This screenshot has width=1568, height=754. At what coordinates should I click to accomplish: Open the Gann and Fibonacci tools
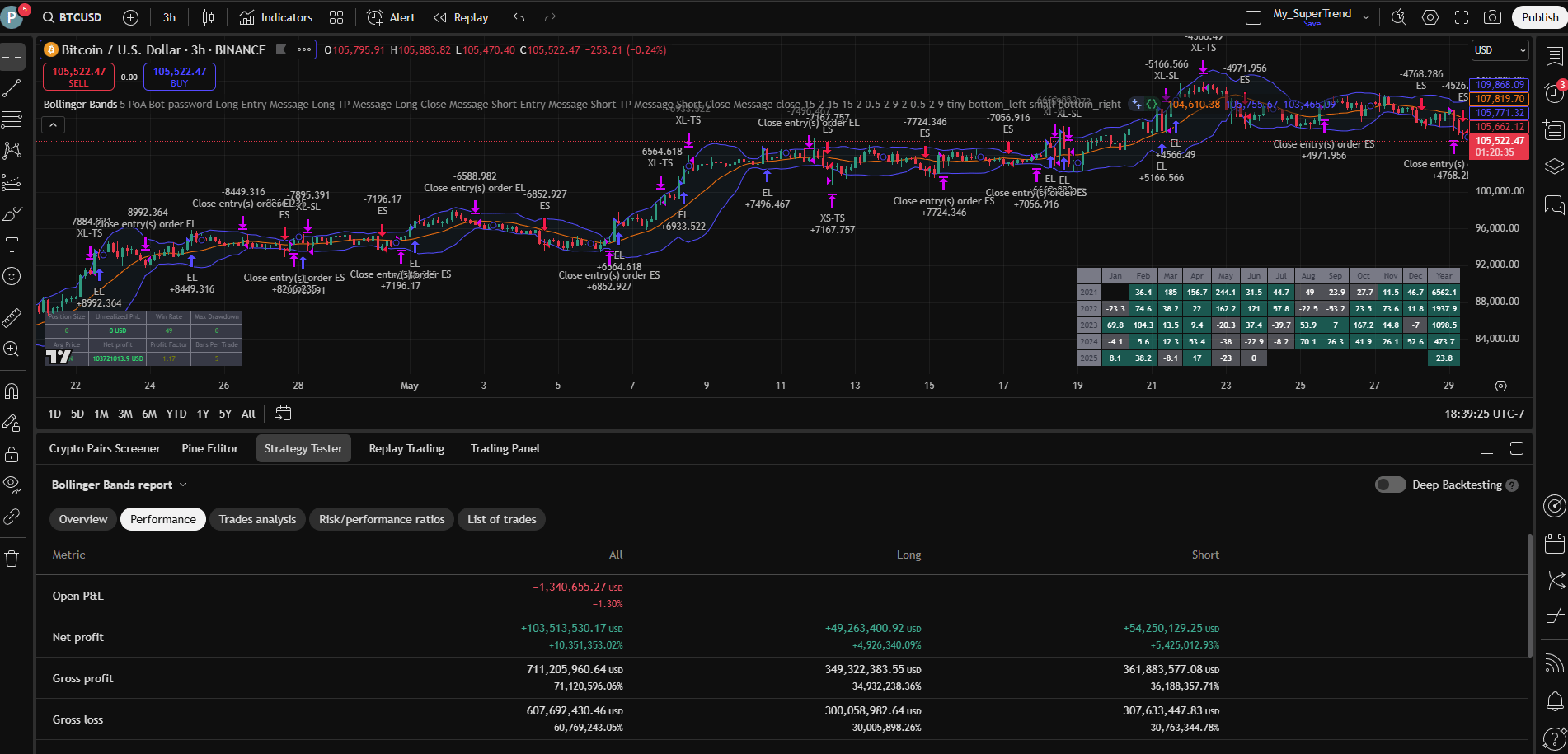tap(12, 119)
